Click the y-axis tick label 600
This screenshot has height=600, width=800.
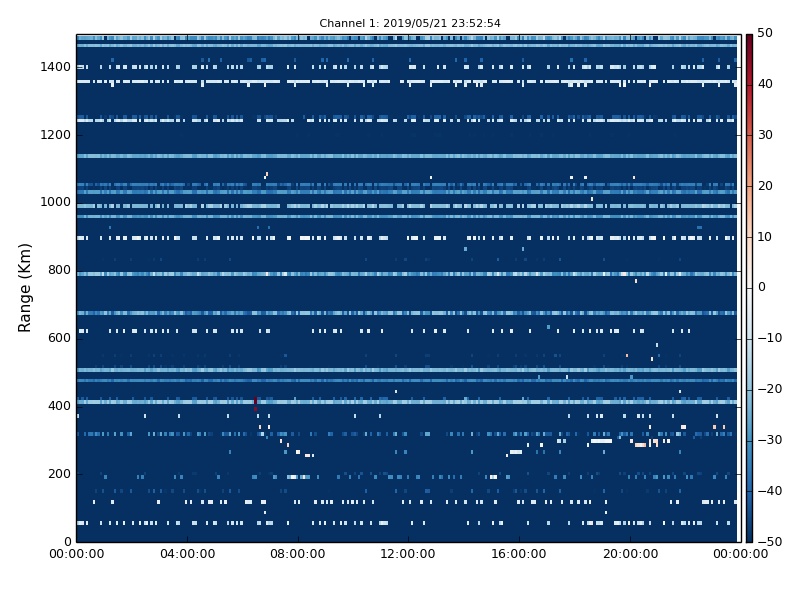(59, 338)
